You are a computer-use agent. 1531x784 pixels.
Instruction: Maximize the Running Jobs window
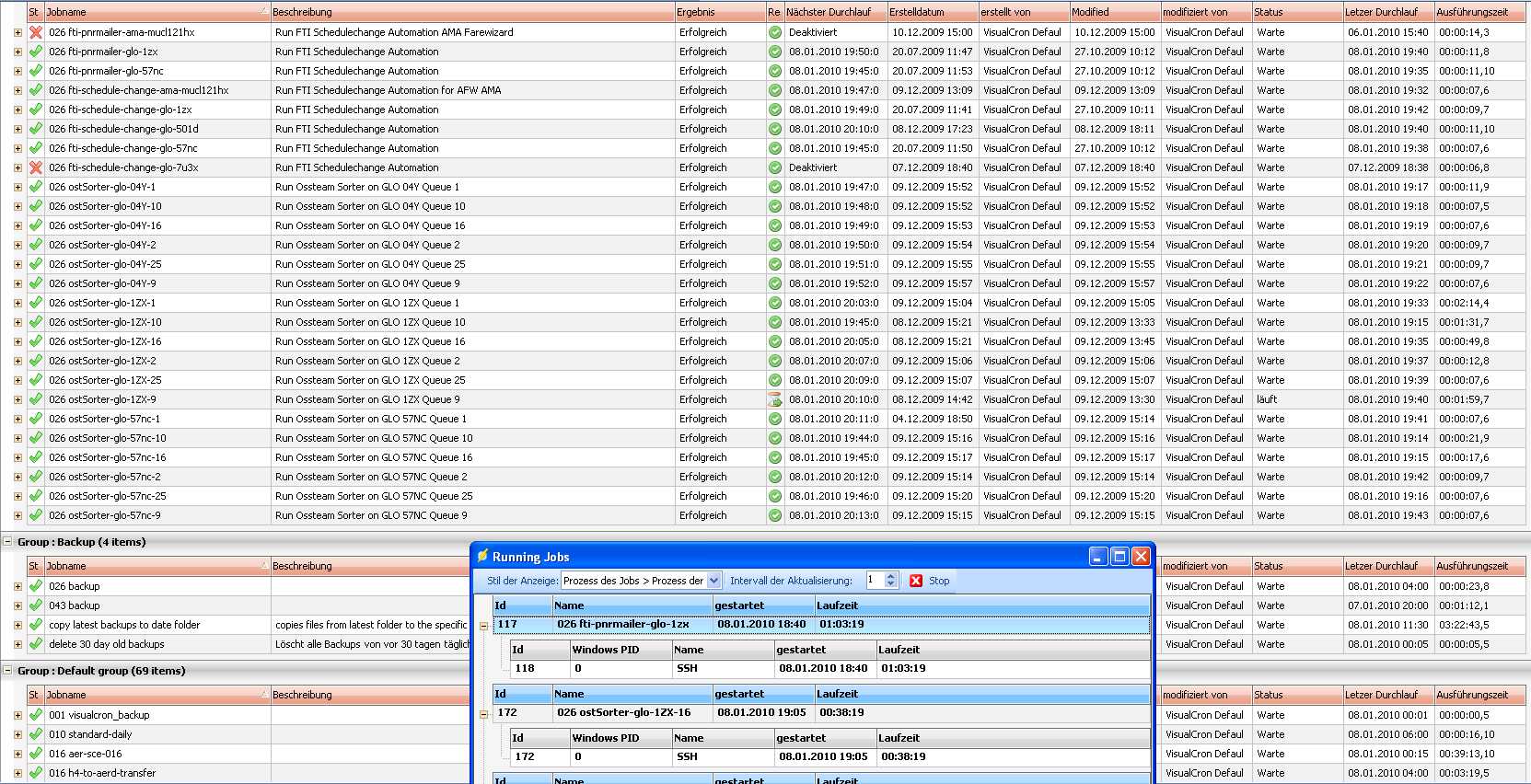[x=1119, y=556]
